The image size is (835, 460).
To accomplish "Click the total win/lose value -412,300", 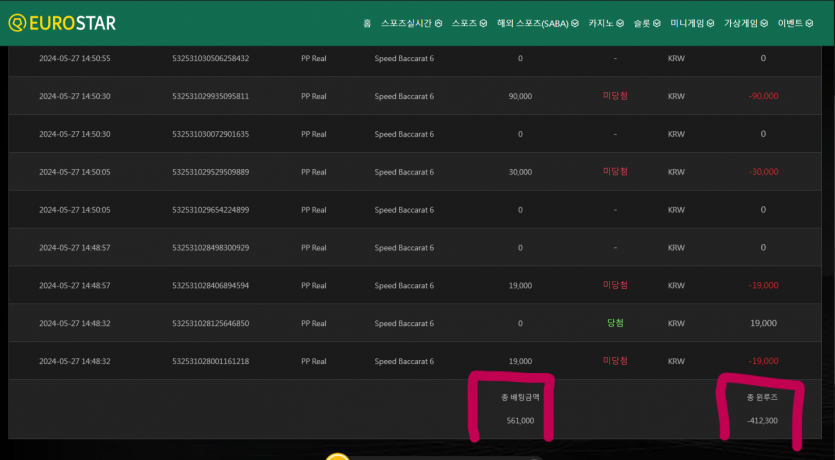I will click(762, 421).
